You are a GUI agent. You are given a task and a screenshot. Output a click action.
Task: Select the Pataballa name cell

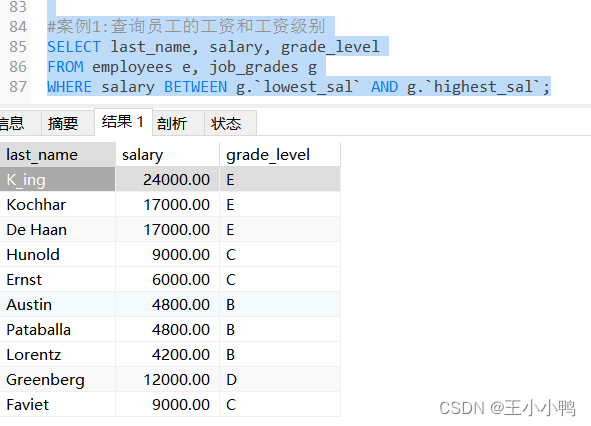[58, 329]
